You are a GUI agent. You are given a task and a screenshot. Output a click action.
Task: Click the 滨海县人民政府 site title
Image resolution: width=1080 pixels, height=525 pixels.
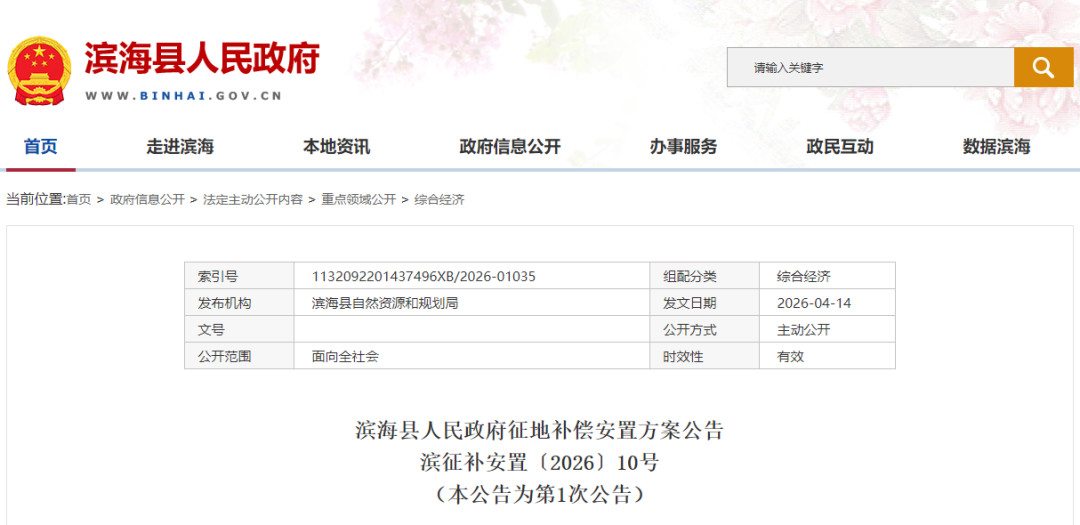(201, 59)
